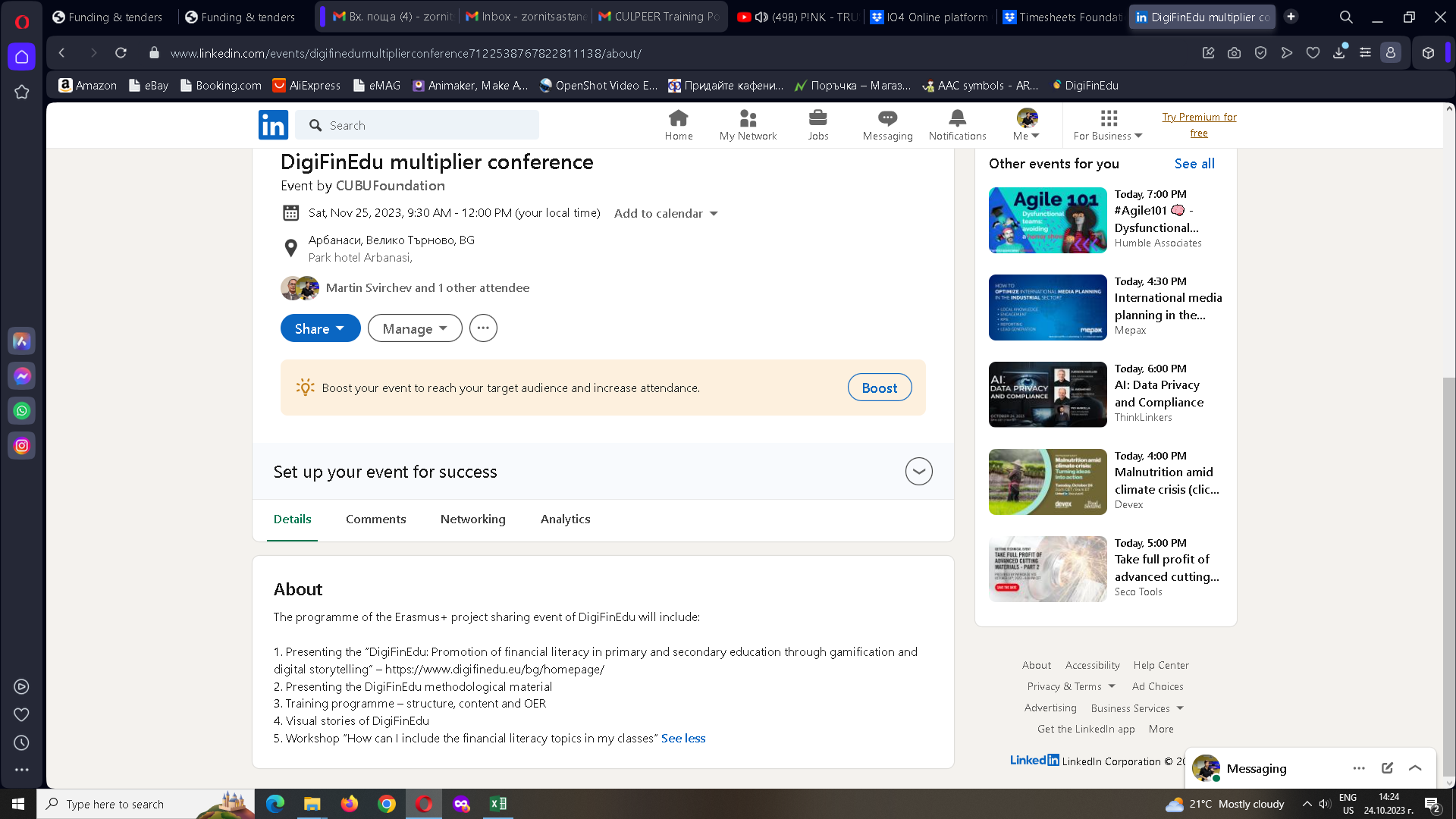Viewport: 1456px width, 819px height.
Task: Open browser downloads icon
Action: (x=1339, y=53)
